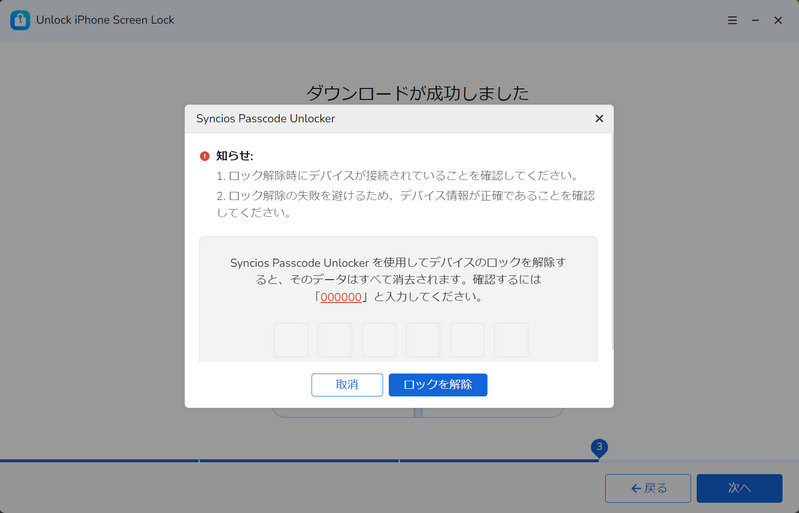Click the step 3 progress marker
This screenshot has width=799, height=513.
(x=599, y=448)
